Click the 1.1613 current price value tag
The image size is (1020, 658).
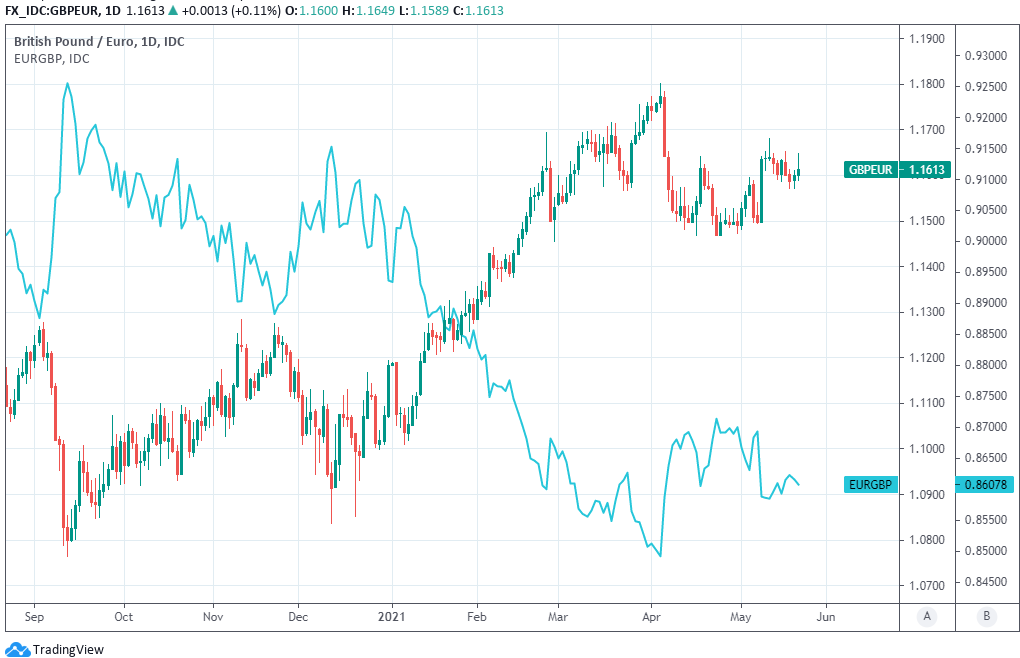point(927,170)
